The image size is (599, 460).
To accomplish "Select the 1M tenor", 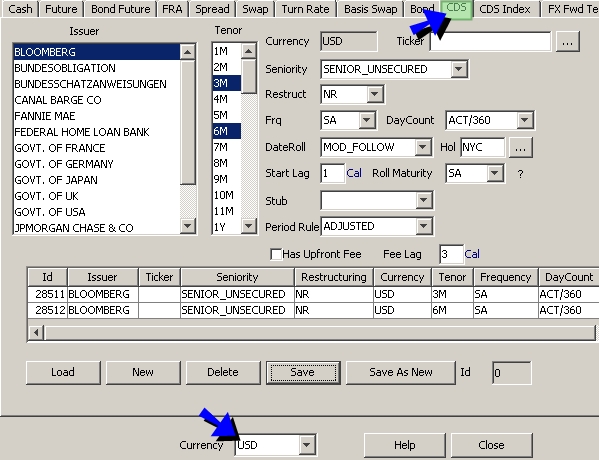I will click(x=227, y=51).
